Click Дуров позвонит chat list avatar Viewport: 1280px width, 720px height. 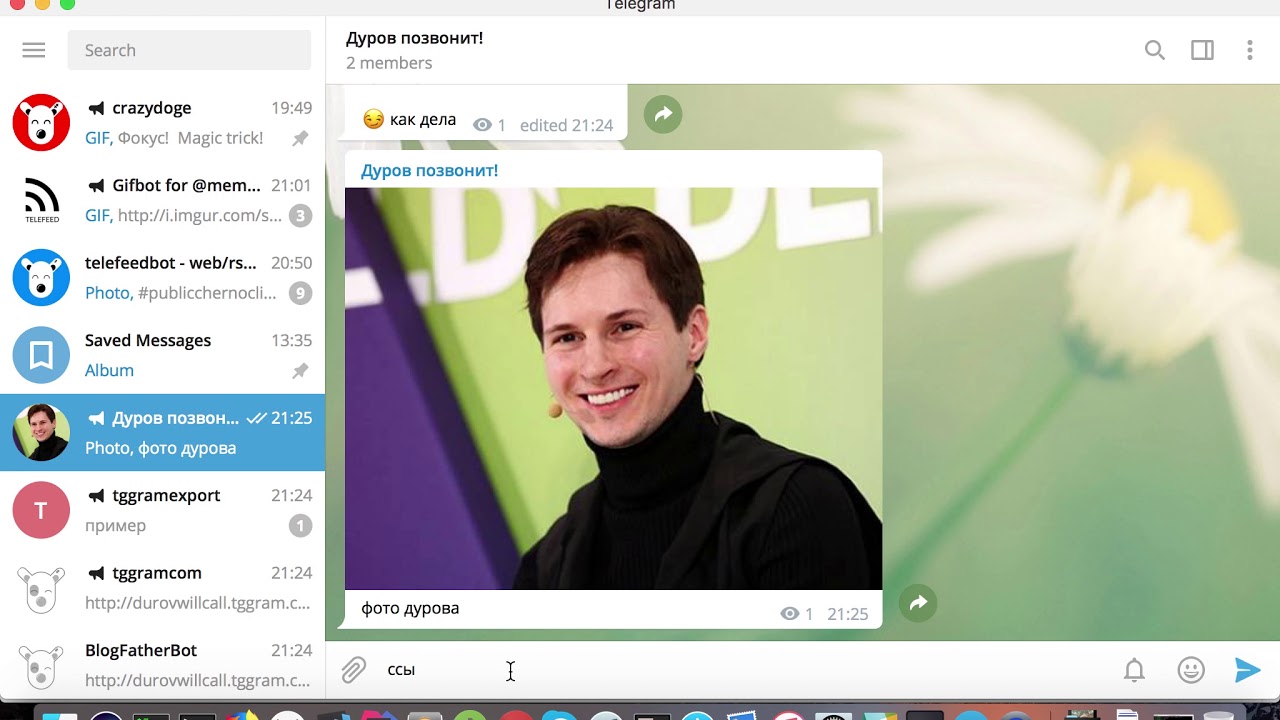pos(41,432)
